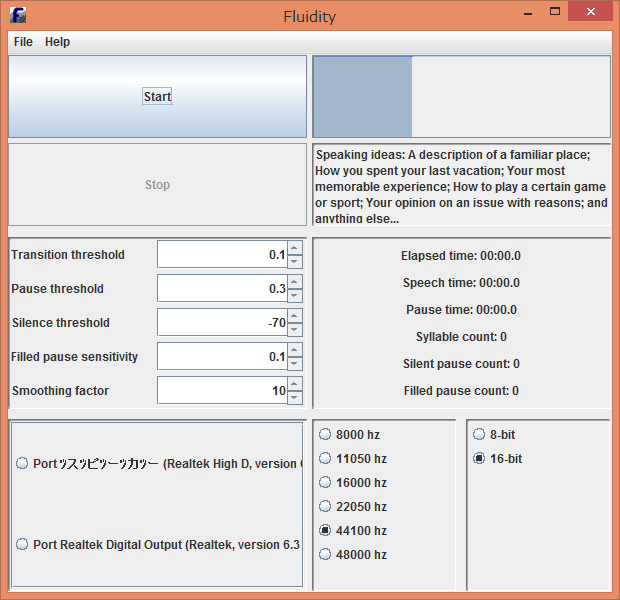The height and width of the screenshot is (600, 620).
Task: Click the audio level meter bar
Action: point(461,97)
